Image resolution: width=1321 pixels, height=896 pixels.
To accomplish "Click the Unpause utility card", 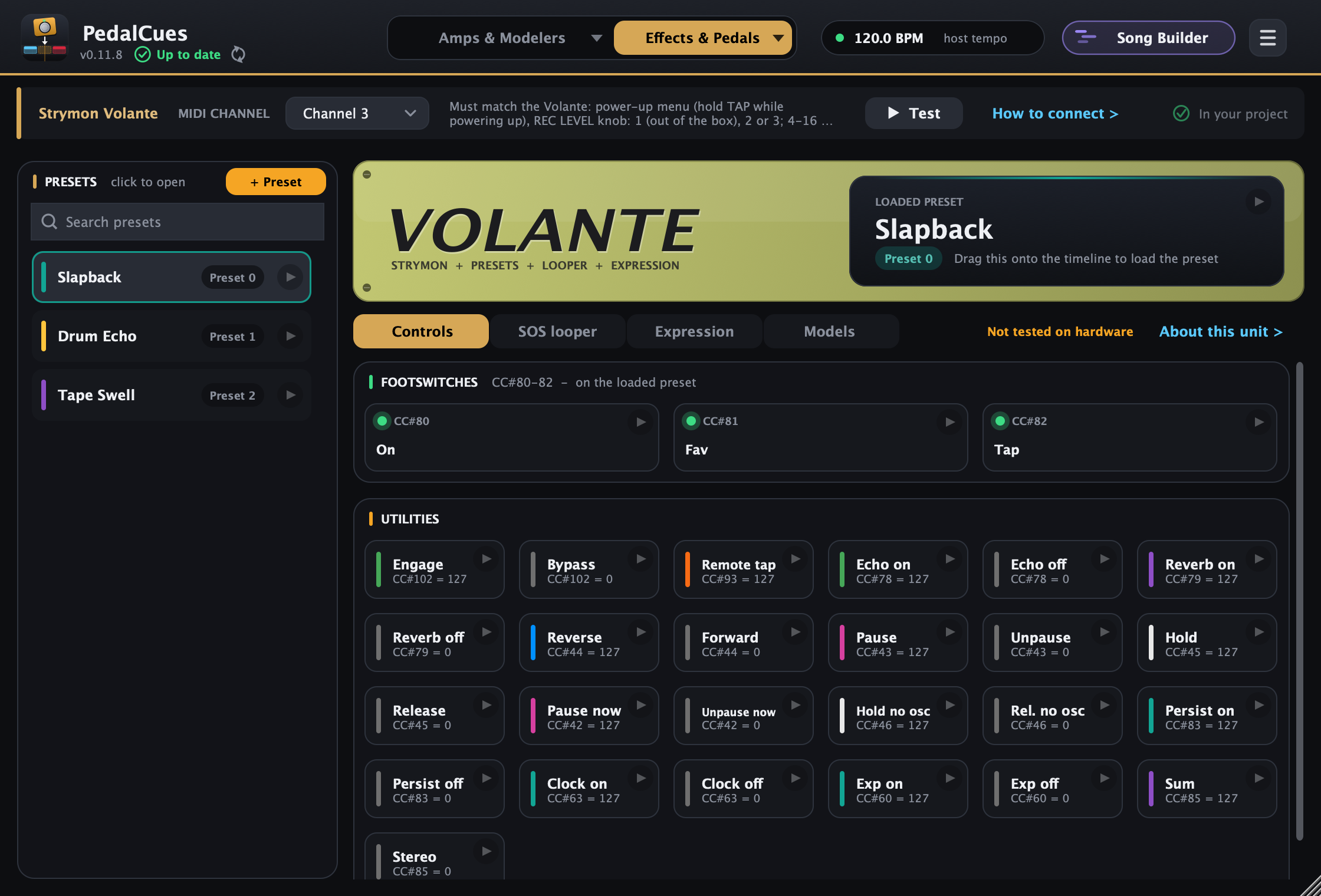I will [x=1052, y=643].
